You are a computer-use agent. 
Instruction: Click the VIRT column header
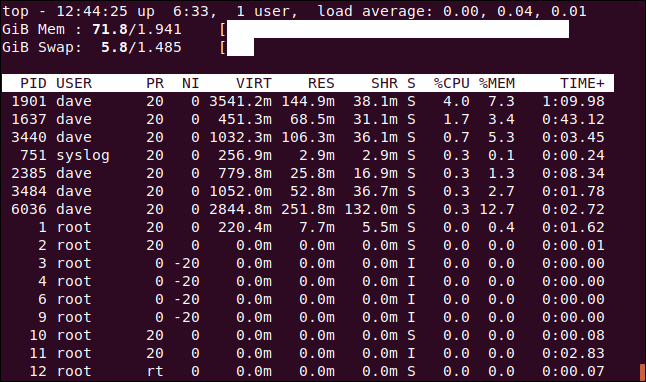click(254, 84)
